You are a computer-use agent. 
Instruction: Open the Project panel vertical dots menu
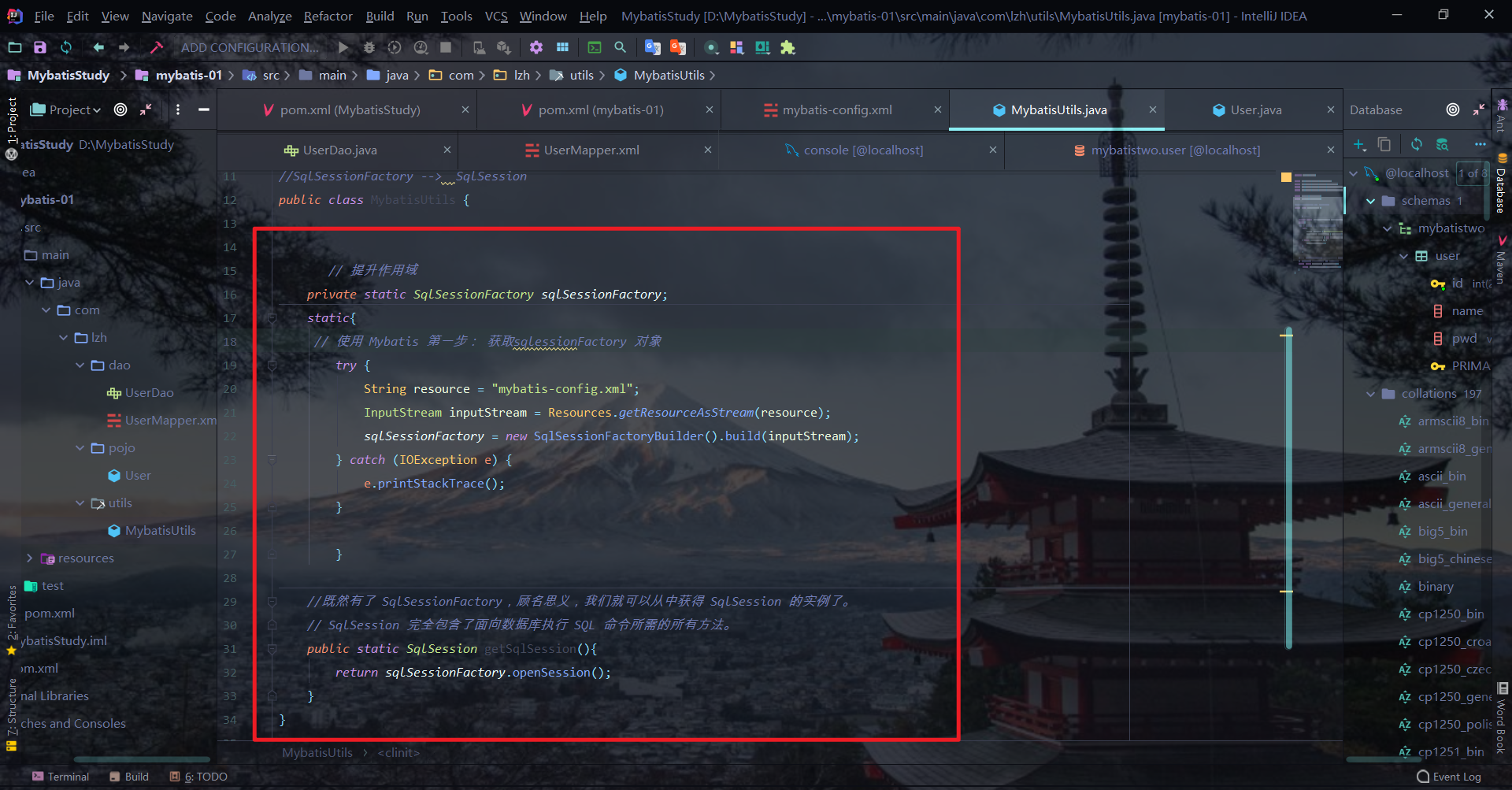[x=178, y=109]
